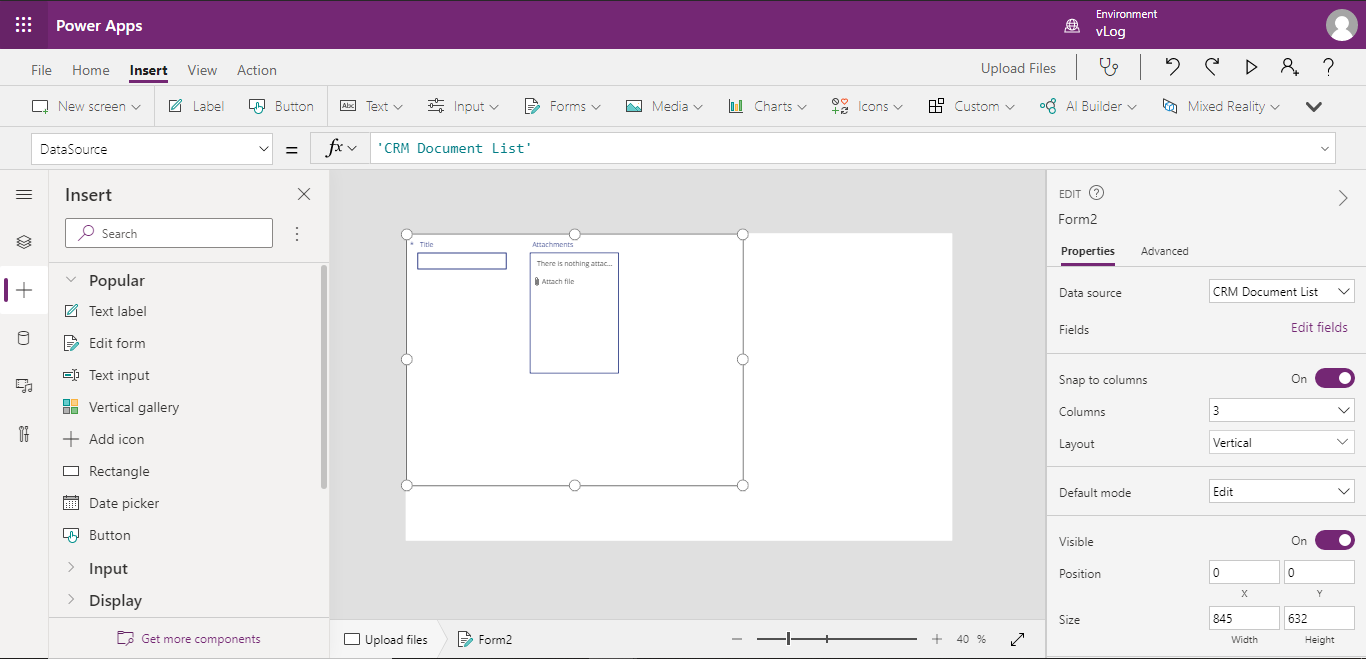The image size is (1366, 659).
Task: Open the DataSource property dropdown
Action: tap(152, 149)
